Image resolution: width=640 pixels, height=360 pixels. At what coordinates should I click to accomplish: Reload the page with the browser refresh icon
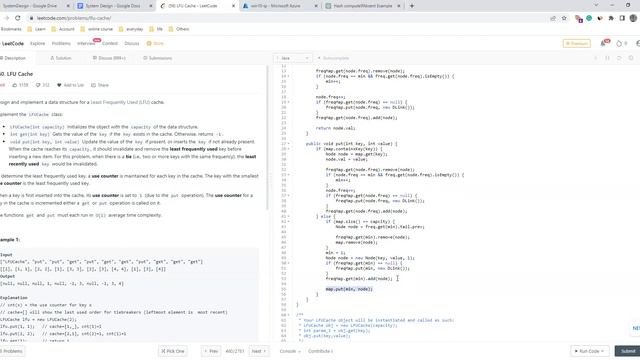click(18, 18)
